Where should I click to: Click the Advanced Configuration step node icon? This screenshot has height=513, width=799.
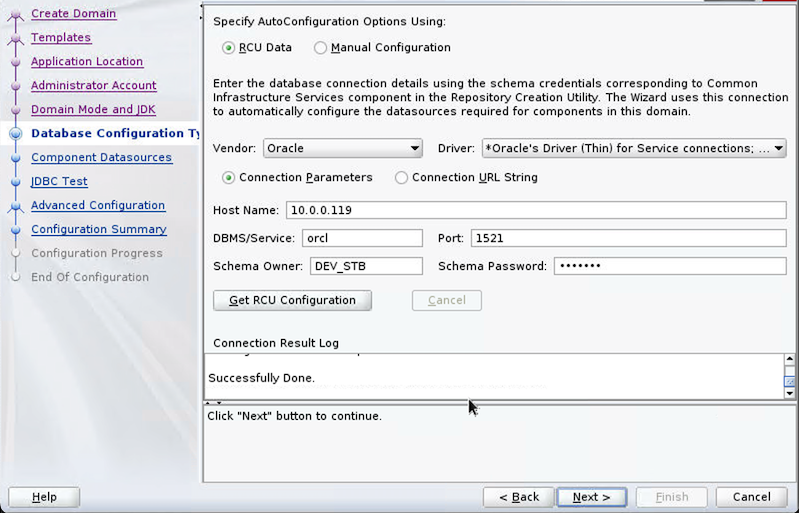click(x=16, y=206)
